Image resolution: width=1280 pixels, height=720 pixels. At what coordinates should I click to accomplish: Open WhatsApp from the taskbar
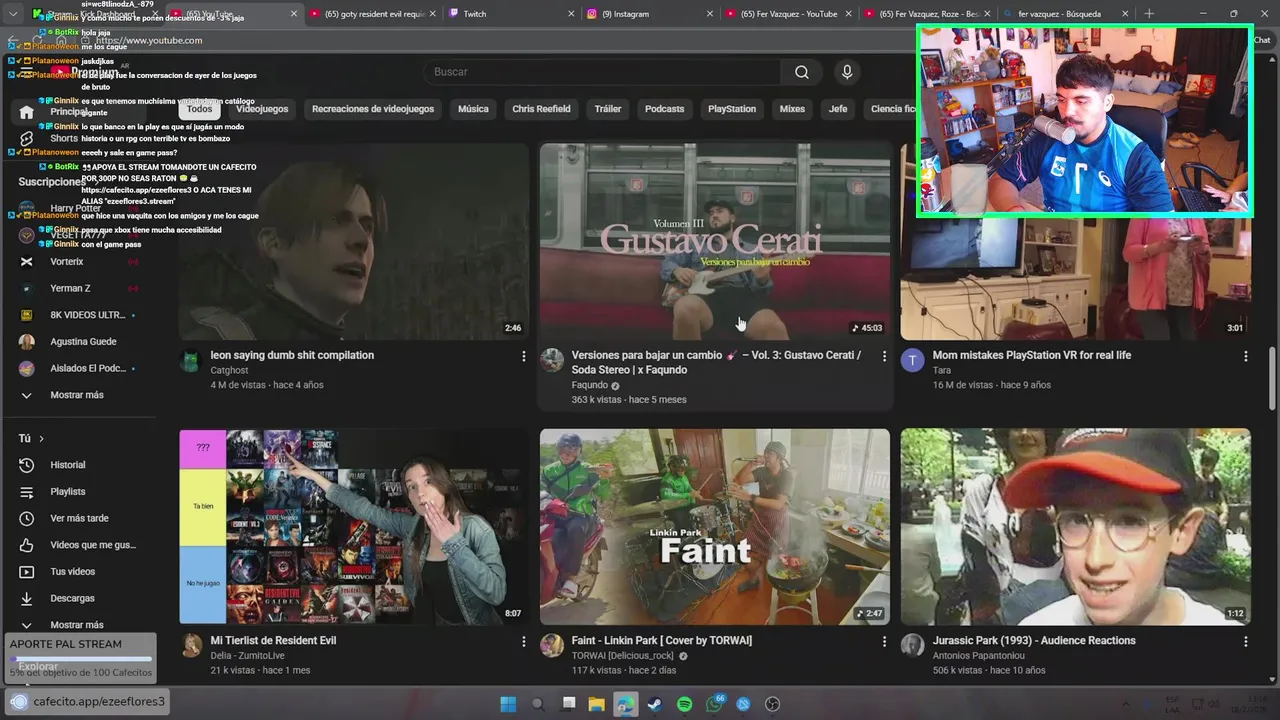pyautogui.click(x=714, y=704)
